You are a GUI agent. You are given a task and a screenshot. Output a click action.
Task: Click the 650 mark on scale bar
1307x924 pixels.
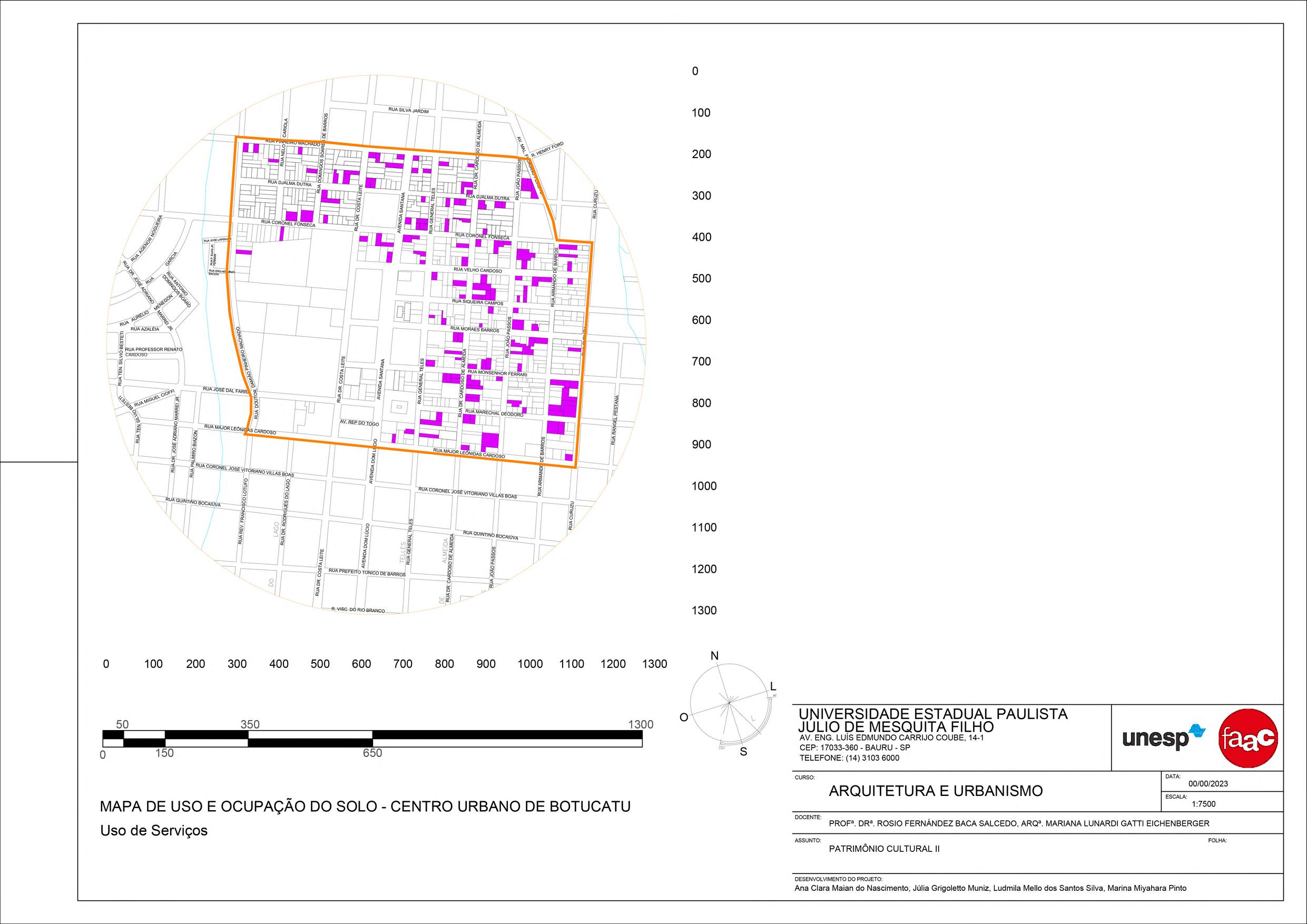coord(373,753)
